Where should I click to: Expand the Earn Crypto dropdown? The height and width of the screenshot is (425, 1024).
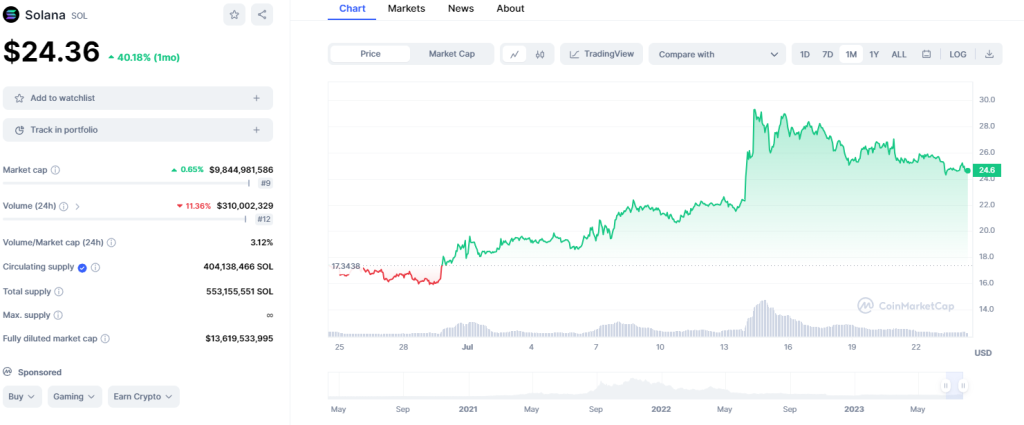[x=144, y=397]
